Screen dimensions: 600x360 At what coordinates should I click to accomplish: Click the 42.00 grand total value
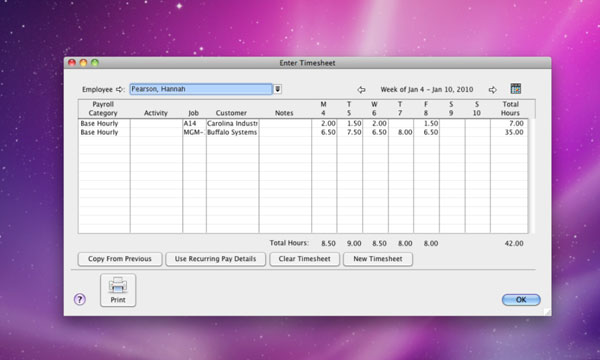point(514,243)
